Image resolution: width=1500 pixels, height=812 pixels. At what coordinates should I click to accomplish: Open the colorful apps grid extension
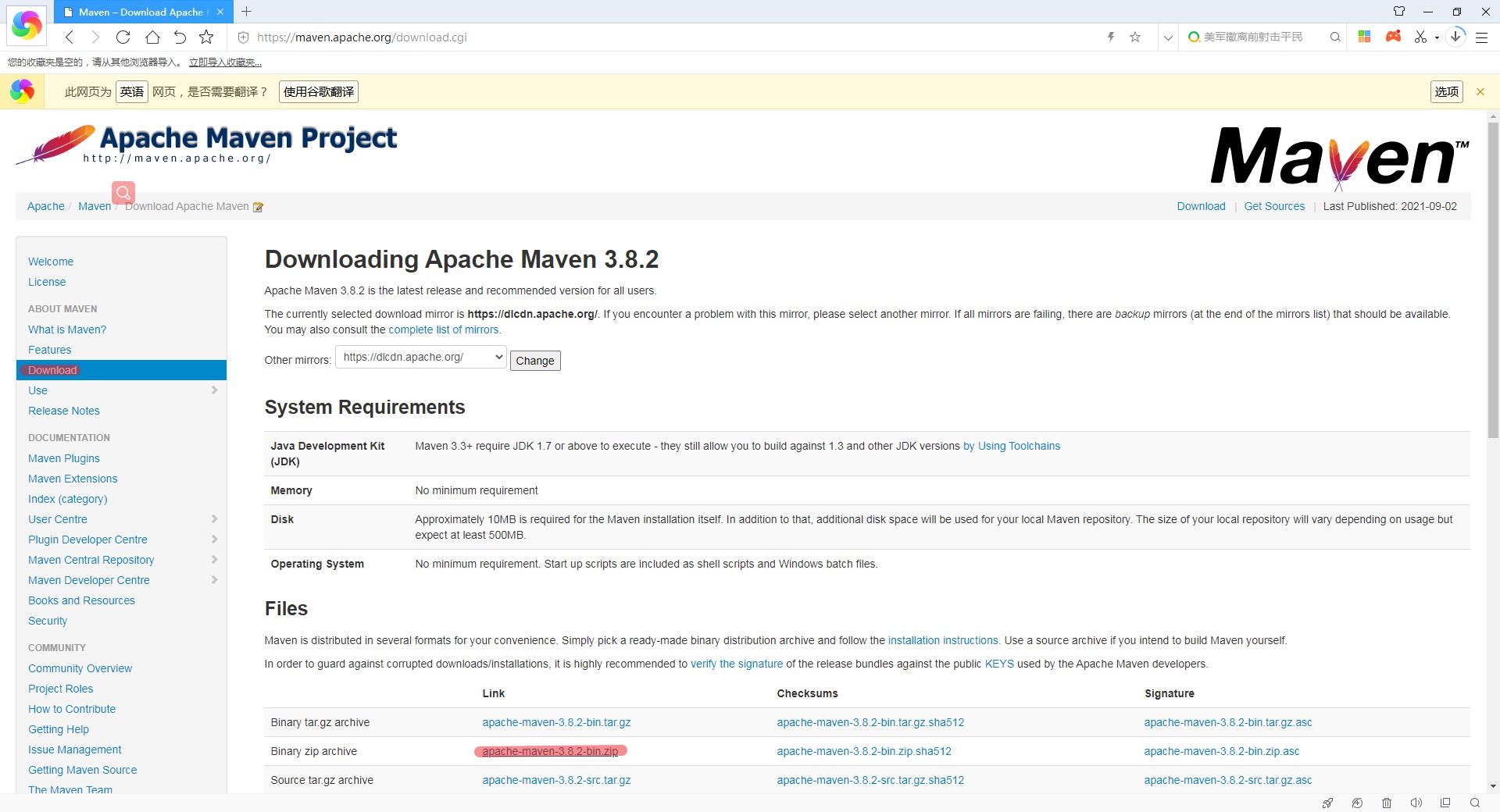pyautogui.click(x=1365, y=37)
